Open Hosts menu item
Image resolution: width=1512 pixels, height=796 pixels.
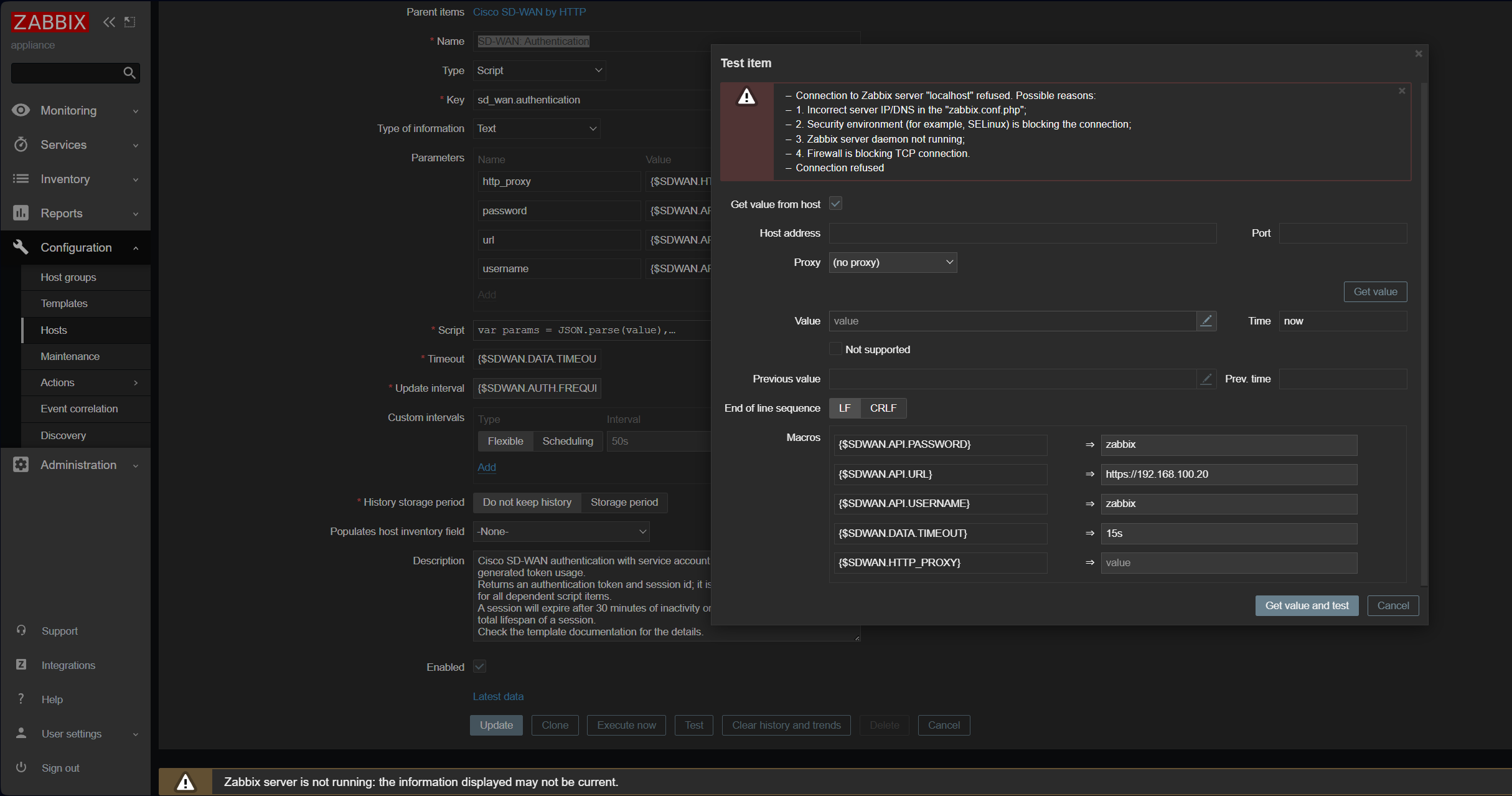(x=86, y=330)
